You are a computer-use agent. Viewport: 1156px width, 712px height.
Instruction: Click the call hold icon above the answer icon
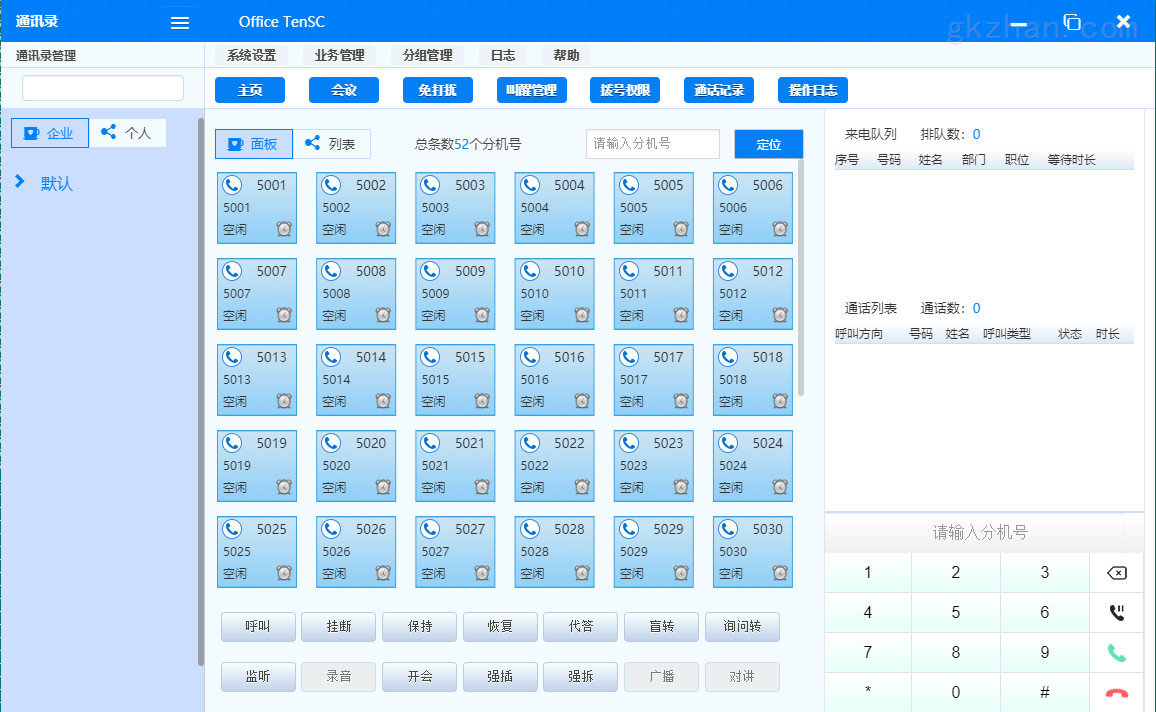[1119, 612]
